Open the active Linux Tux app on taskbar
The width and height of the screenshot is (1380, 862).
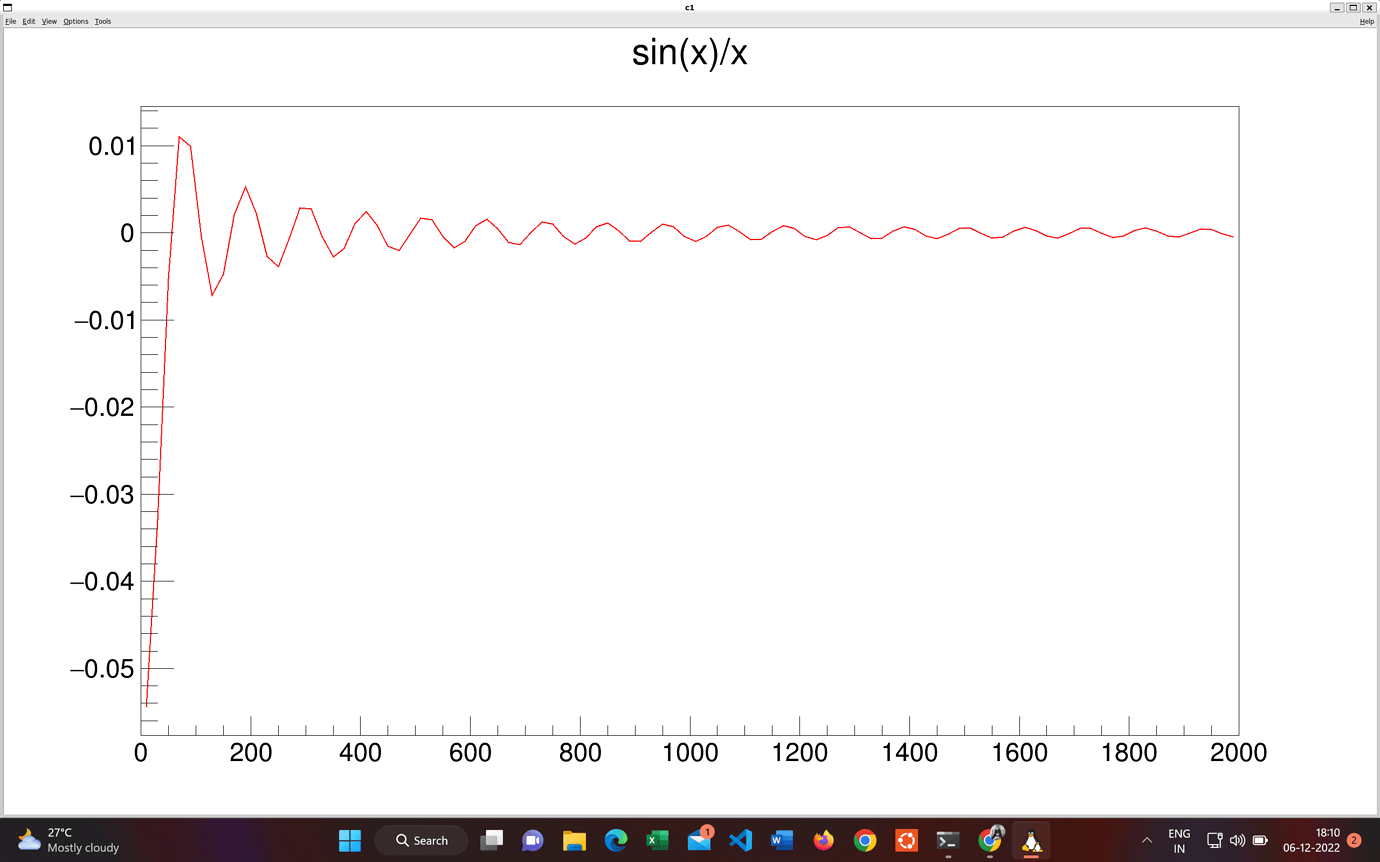(1031, 840)
